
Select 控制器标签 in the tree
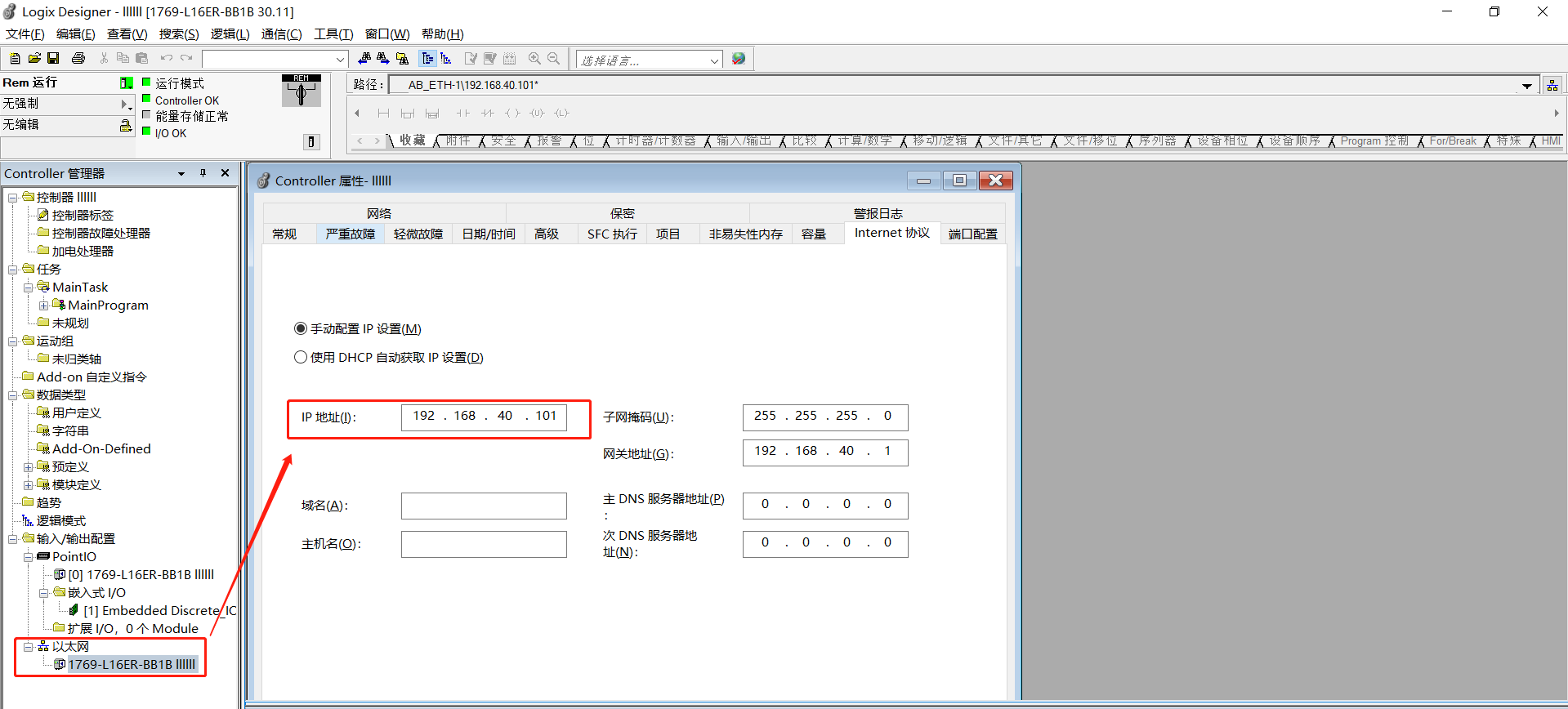[x=83, y=216]
